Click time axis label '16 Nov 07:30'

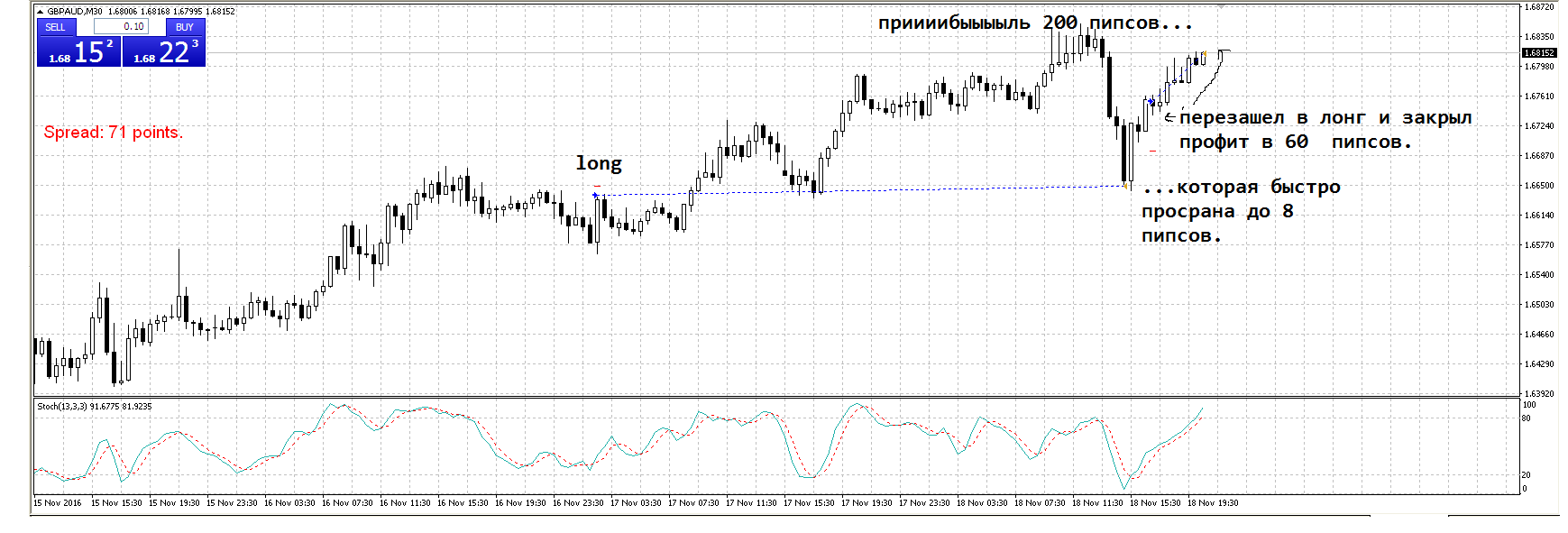347,503
